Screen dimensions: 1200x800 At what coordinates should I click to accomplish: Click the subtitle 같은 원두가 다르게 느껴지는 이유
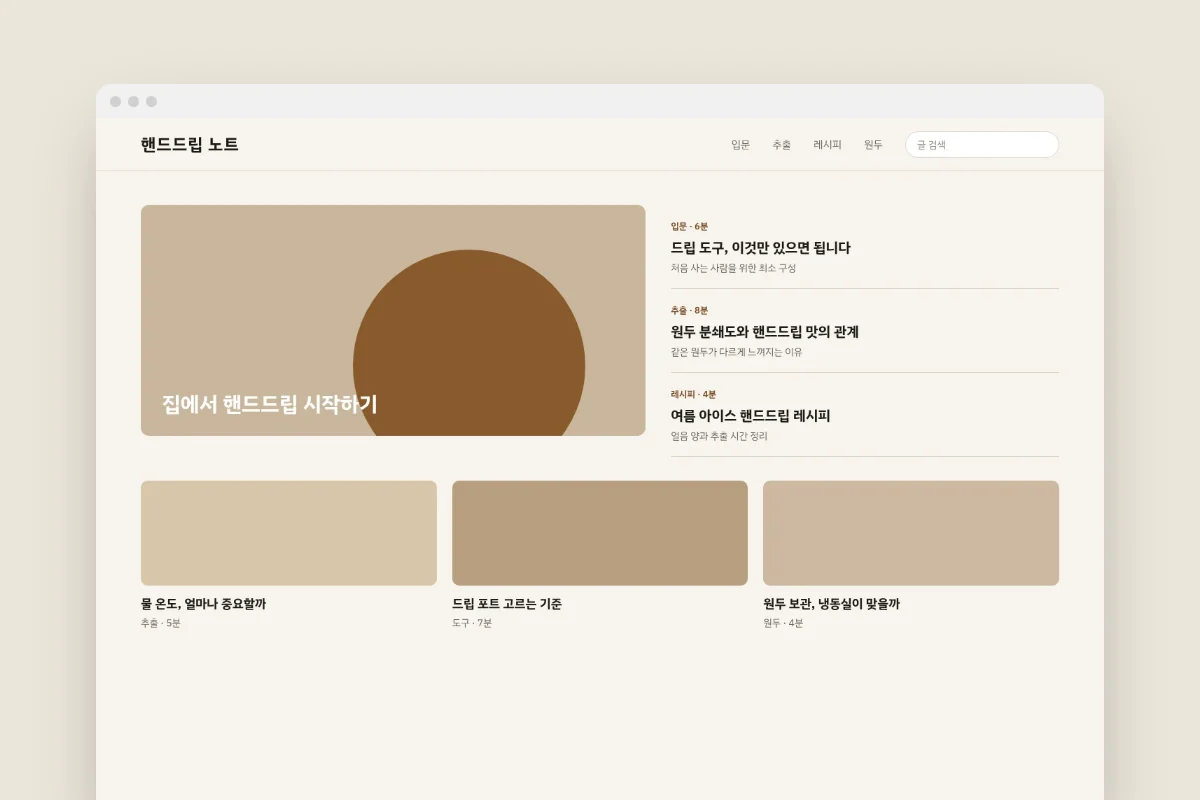(736, 352)
